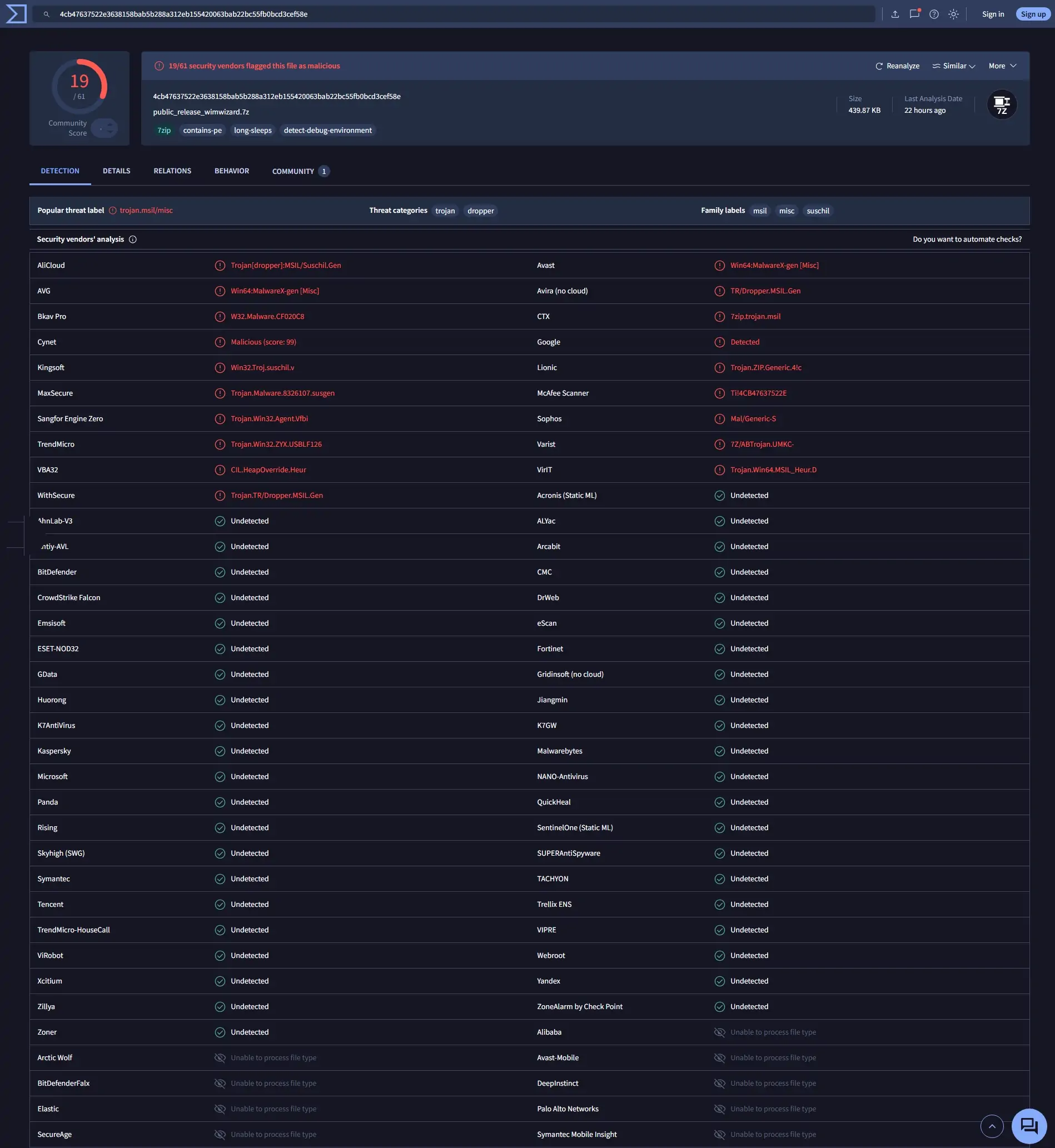The image size is (1055, 1148).
Task: Open the Behavior tab
Action: point(232,171)
